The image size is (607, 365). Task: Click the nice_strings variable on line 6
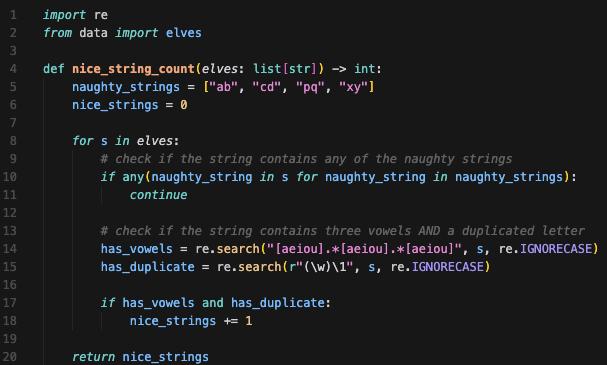pyautogui.click(x=115, y=105)
